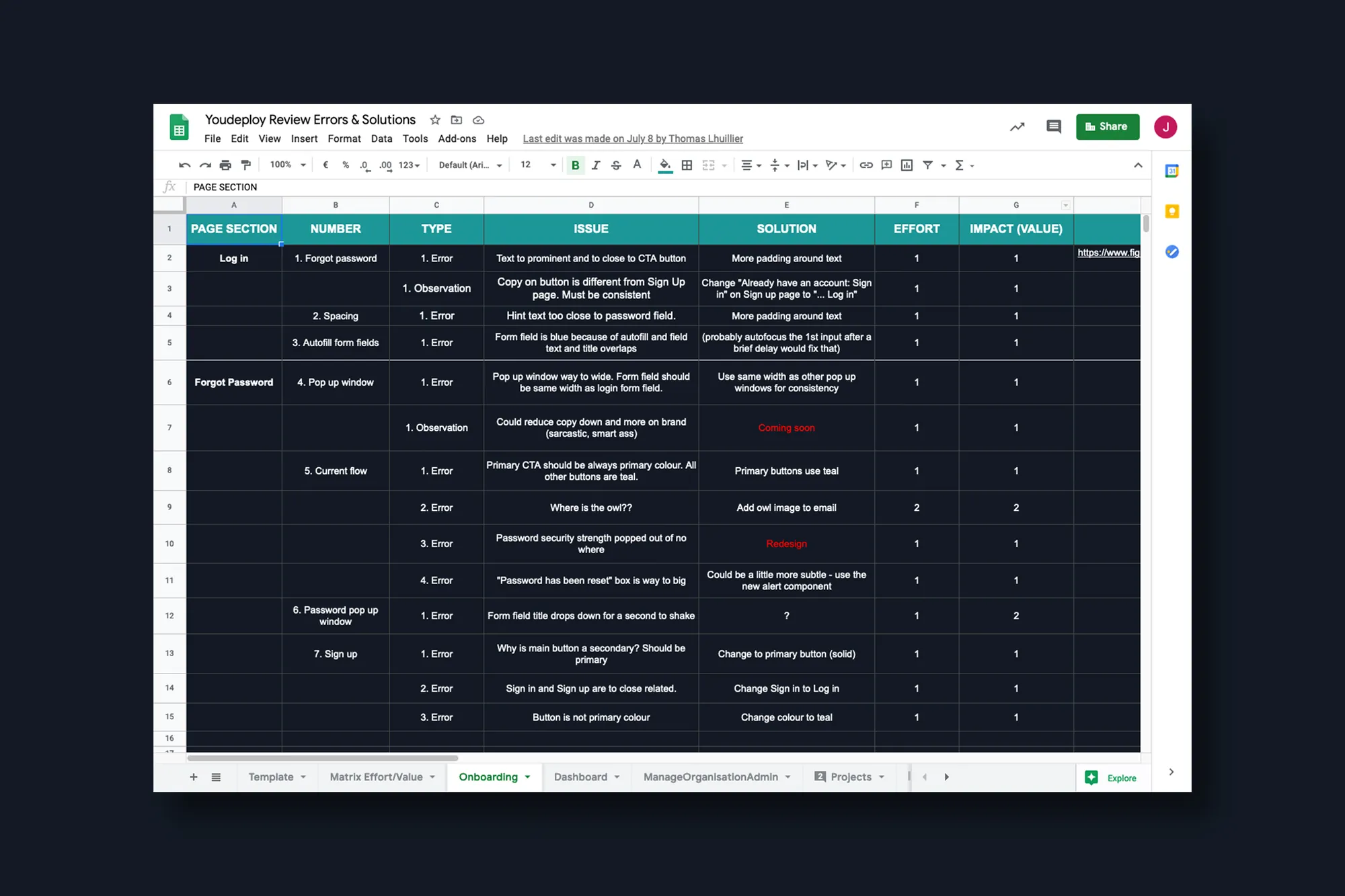Open the Add-ons menu

click(x=457, y=138)
